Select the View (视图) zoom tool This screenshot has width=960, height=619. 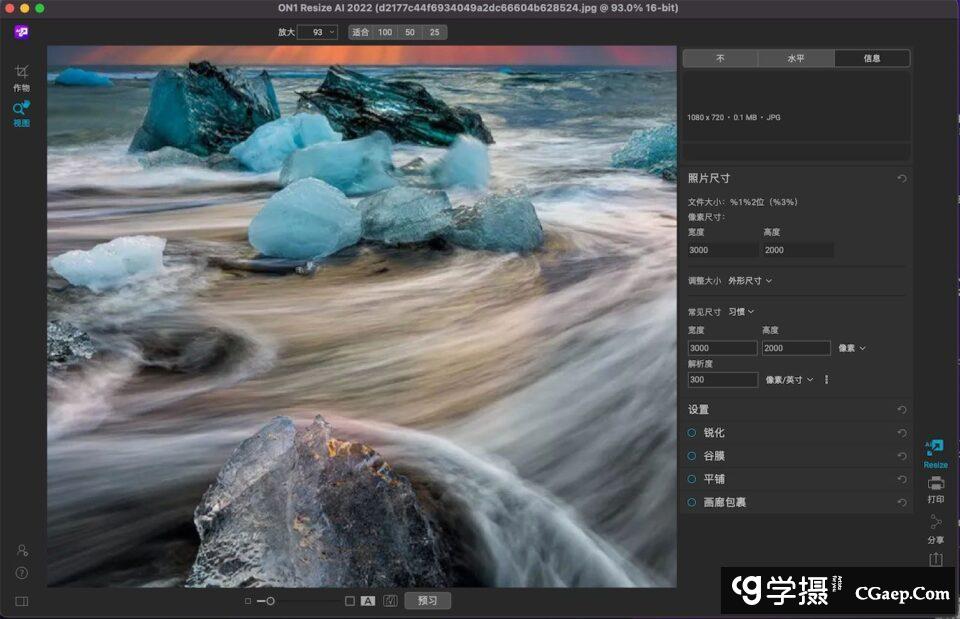[x=21, y=109]
